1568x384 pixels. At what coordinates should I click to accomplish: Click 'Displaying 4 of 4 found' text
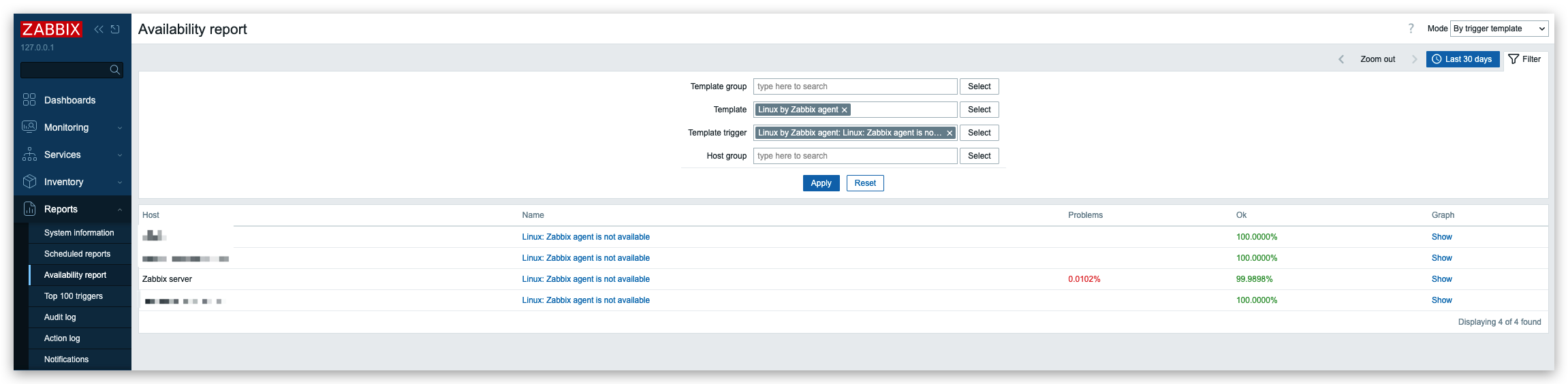[x=1499, y=322]
